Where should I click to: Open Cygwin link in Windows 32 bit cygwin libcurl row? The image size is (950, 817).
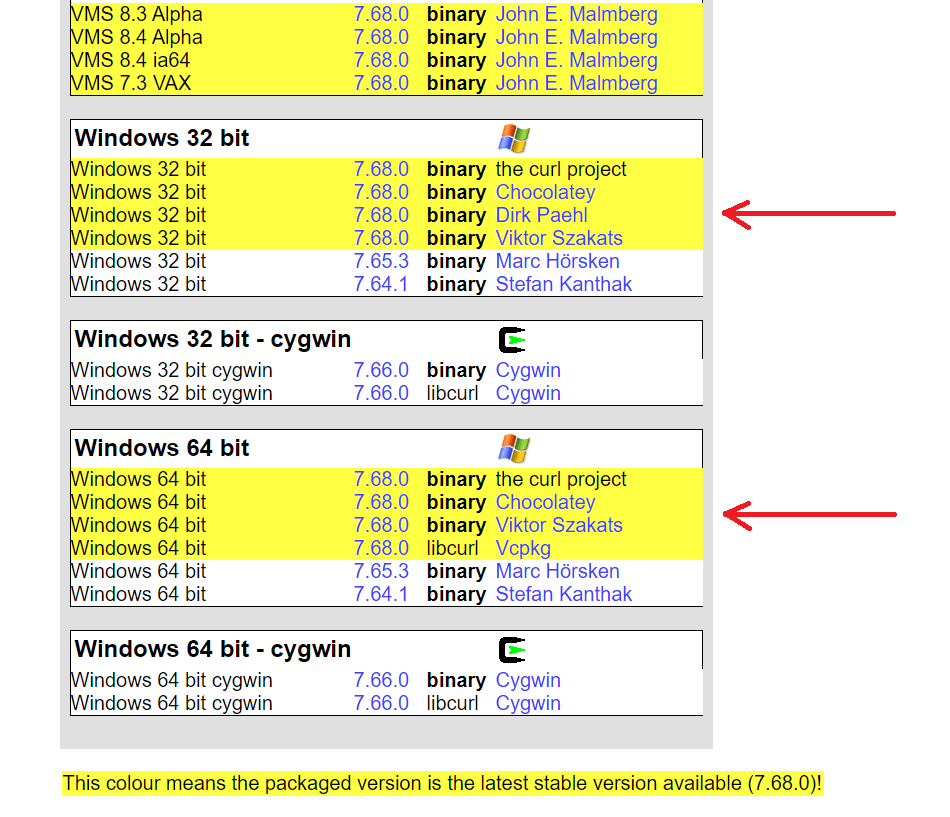pos(528,393)
